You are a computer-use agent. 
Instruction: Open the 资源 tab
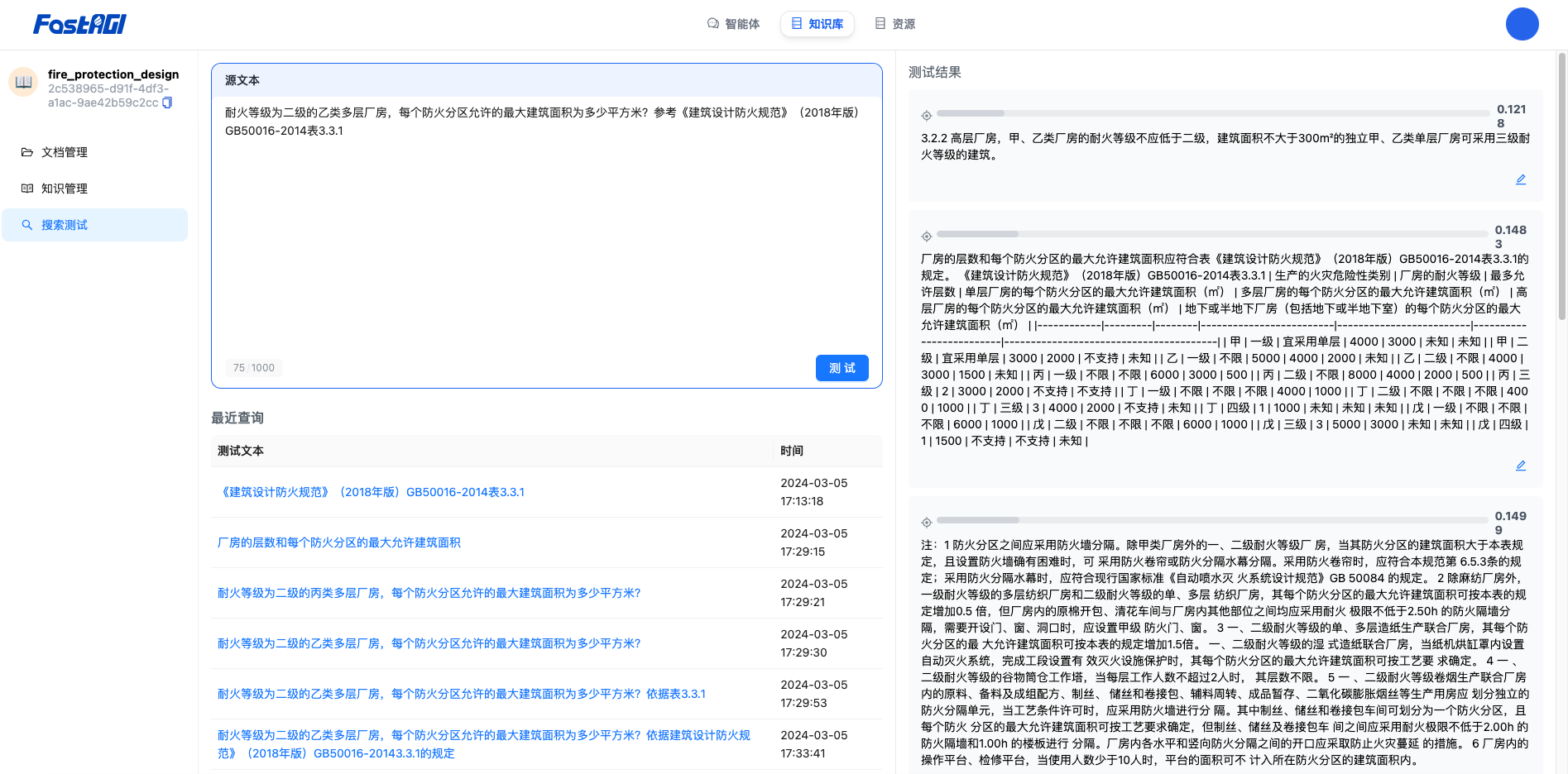tap(895, 24)
